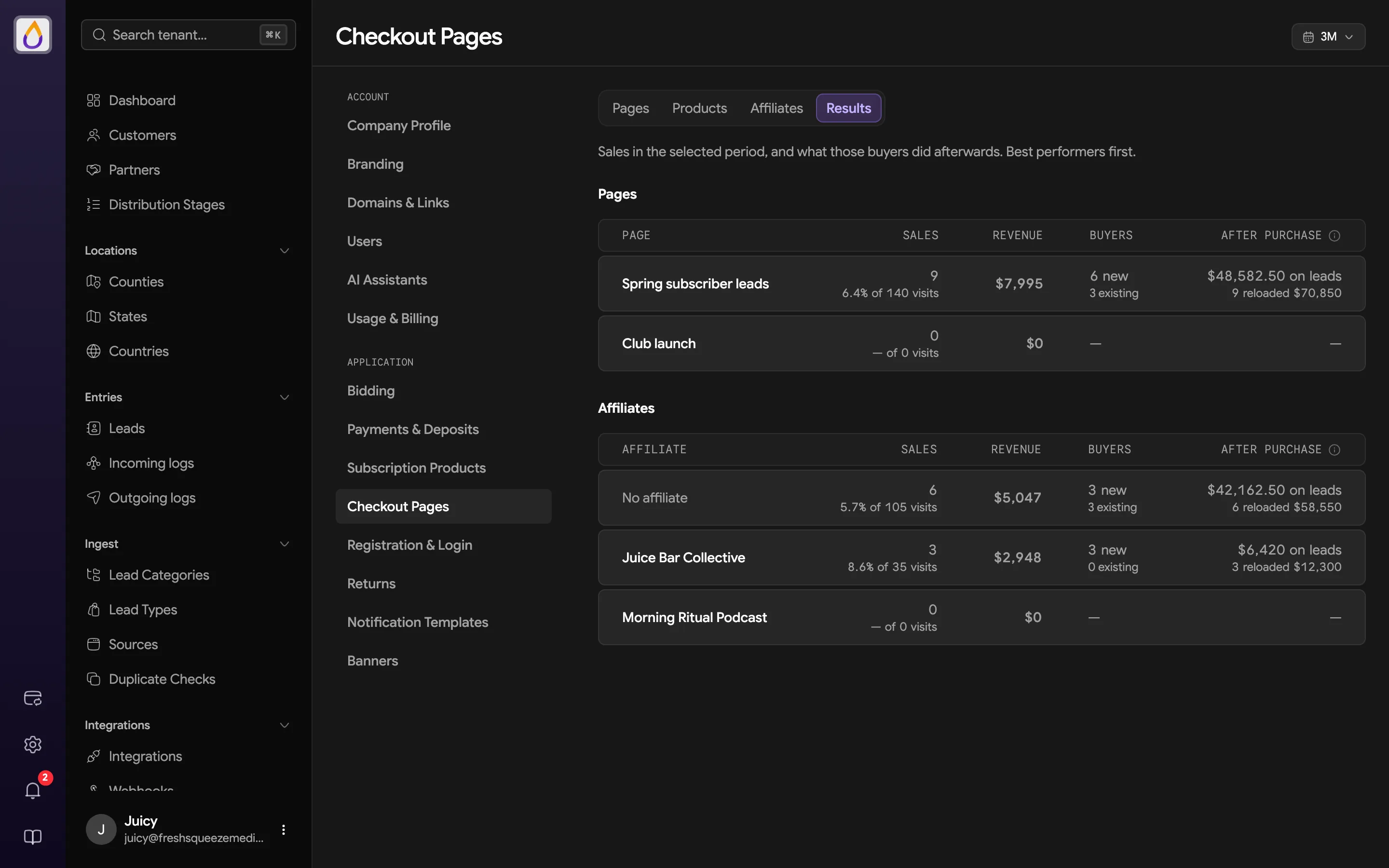Open Company Profile settings

click(x=399, y=126)
